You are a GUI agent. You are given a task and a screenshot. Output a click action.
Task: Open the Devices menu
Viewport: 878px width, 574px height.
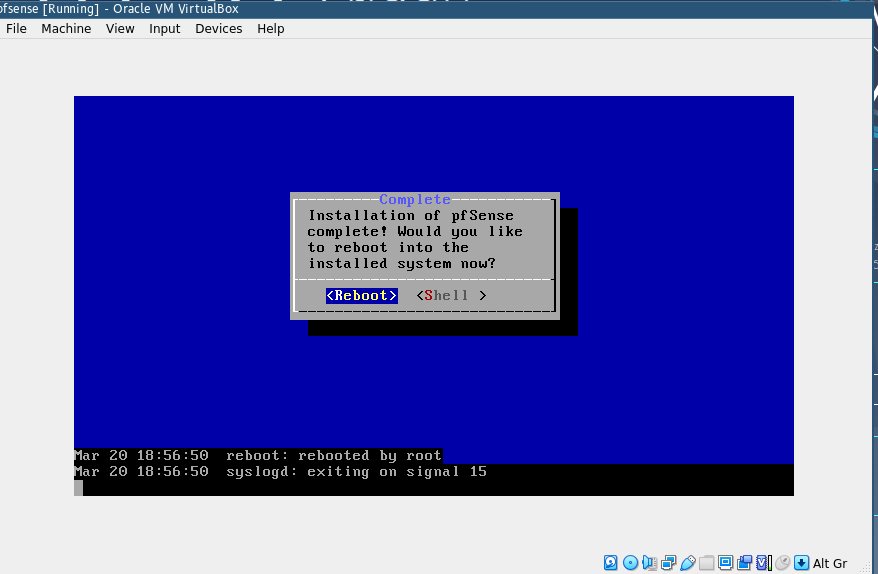218,29
